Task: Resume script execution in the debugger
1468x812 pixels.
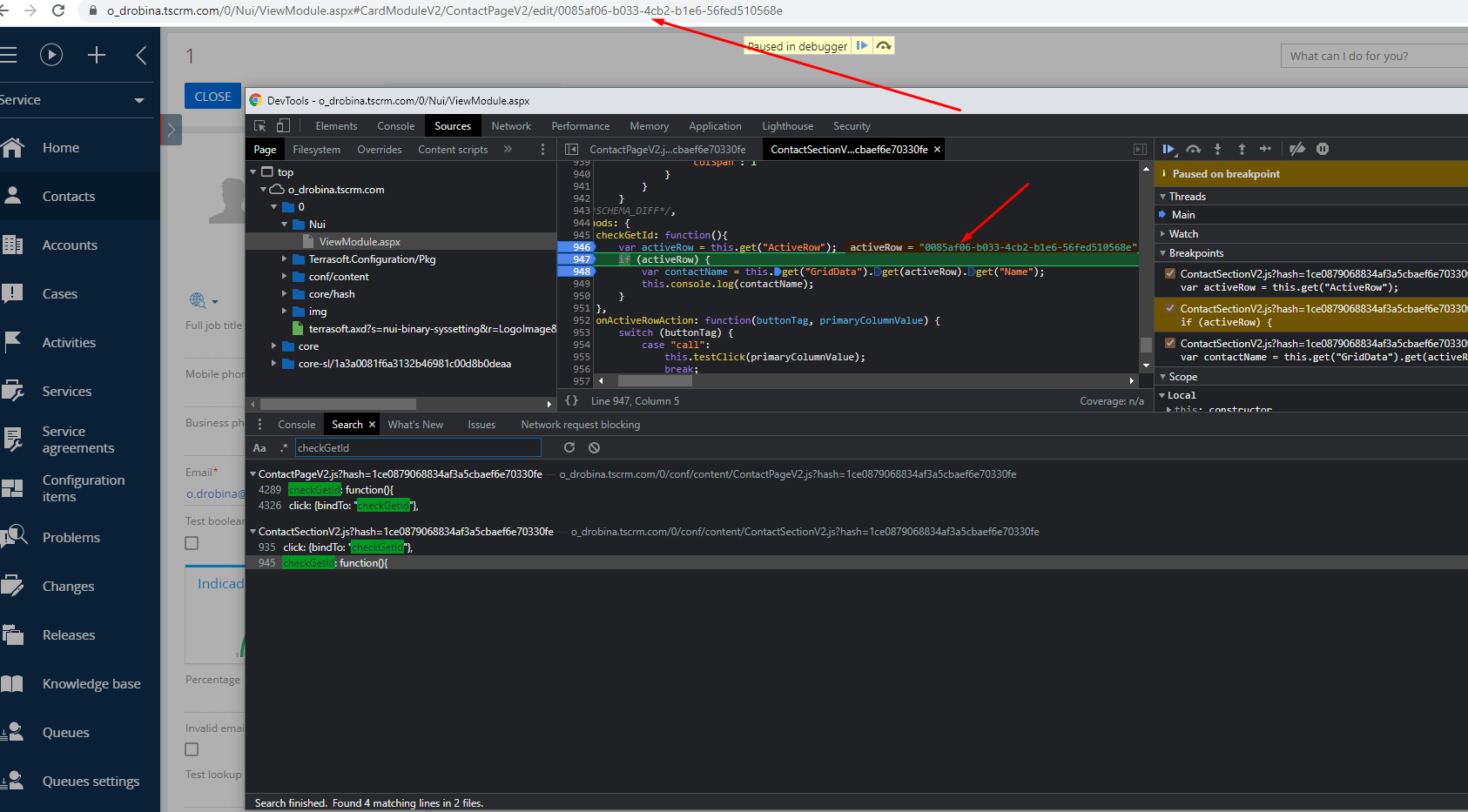Action: click(1169, 149)
